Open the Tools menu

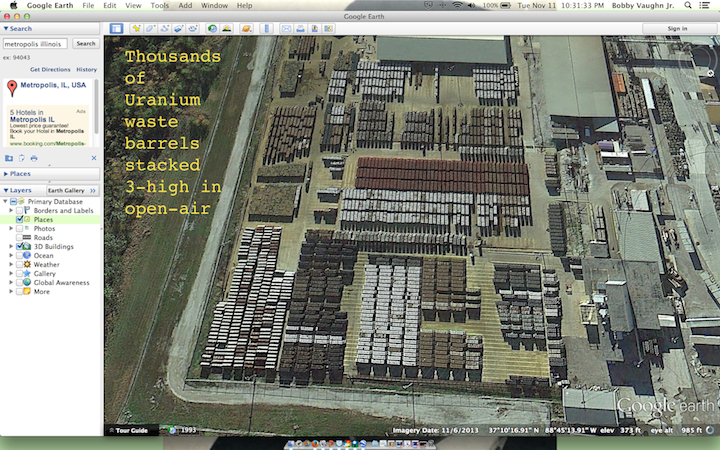click(x=160, y=6)
